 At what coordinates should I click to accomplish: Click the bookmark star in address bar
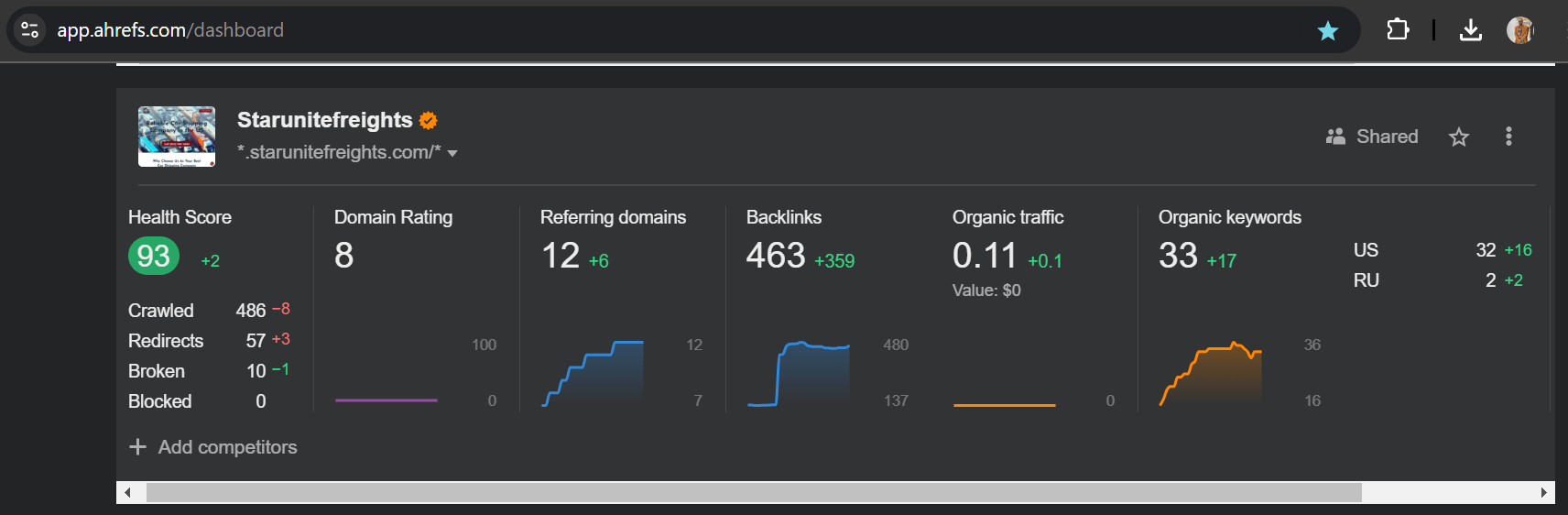pos(1327,31)
